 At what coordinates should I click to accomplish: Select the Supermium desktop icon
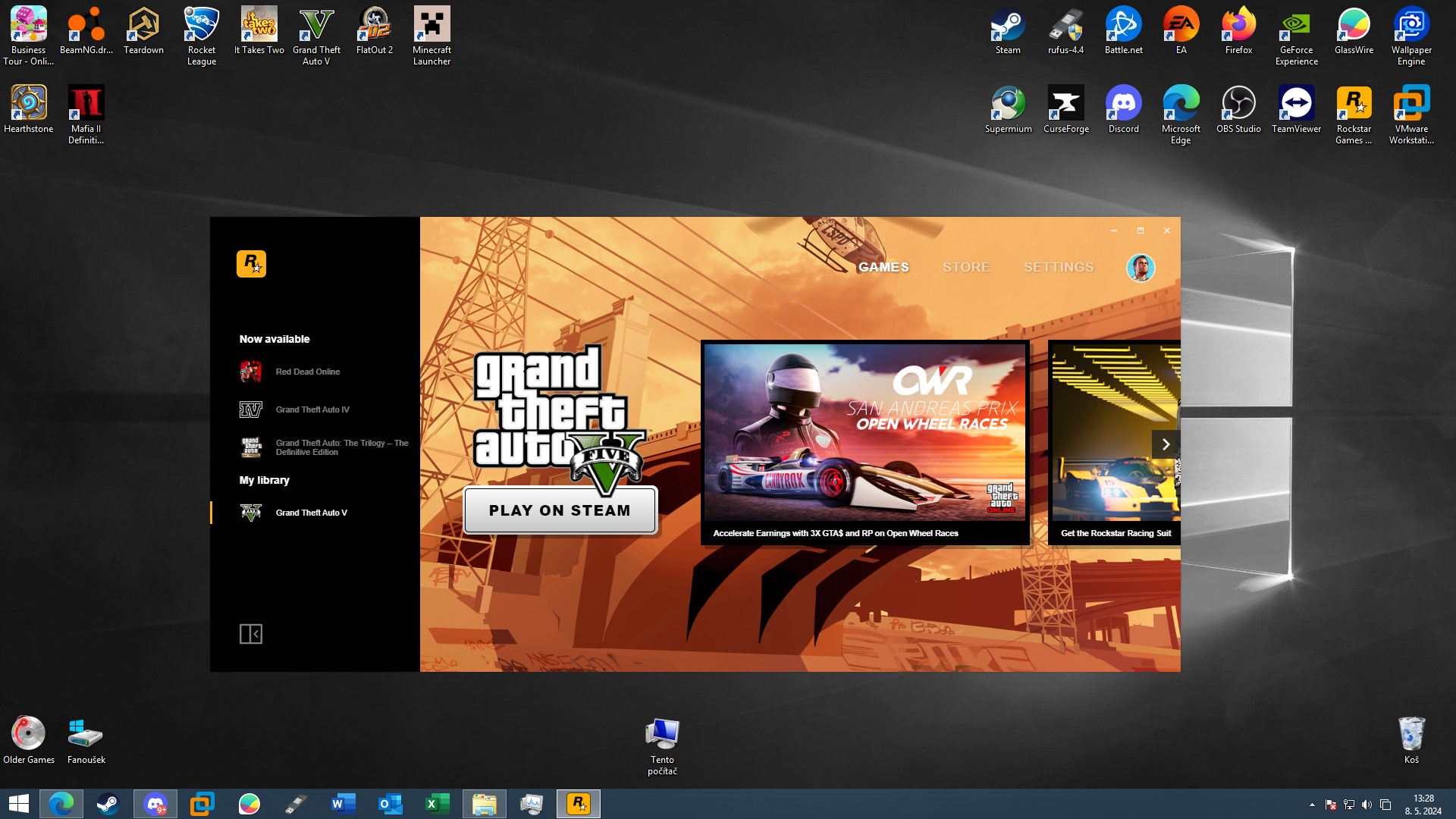(x=1009, y=109)
